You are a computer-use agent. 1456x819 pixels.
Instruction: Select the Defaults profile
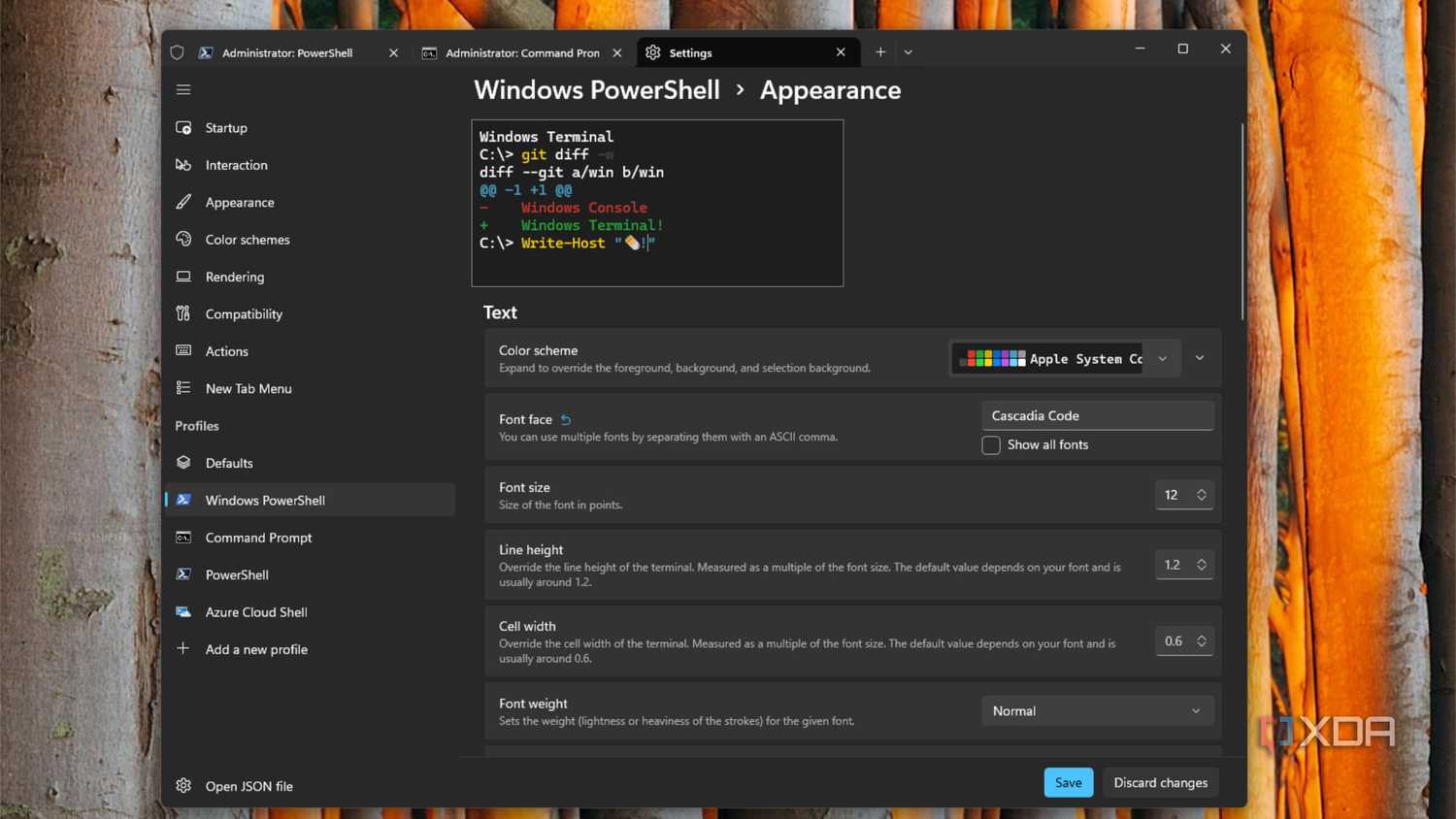(x=310, y=463)
